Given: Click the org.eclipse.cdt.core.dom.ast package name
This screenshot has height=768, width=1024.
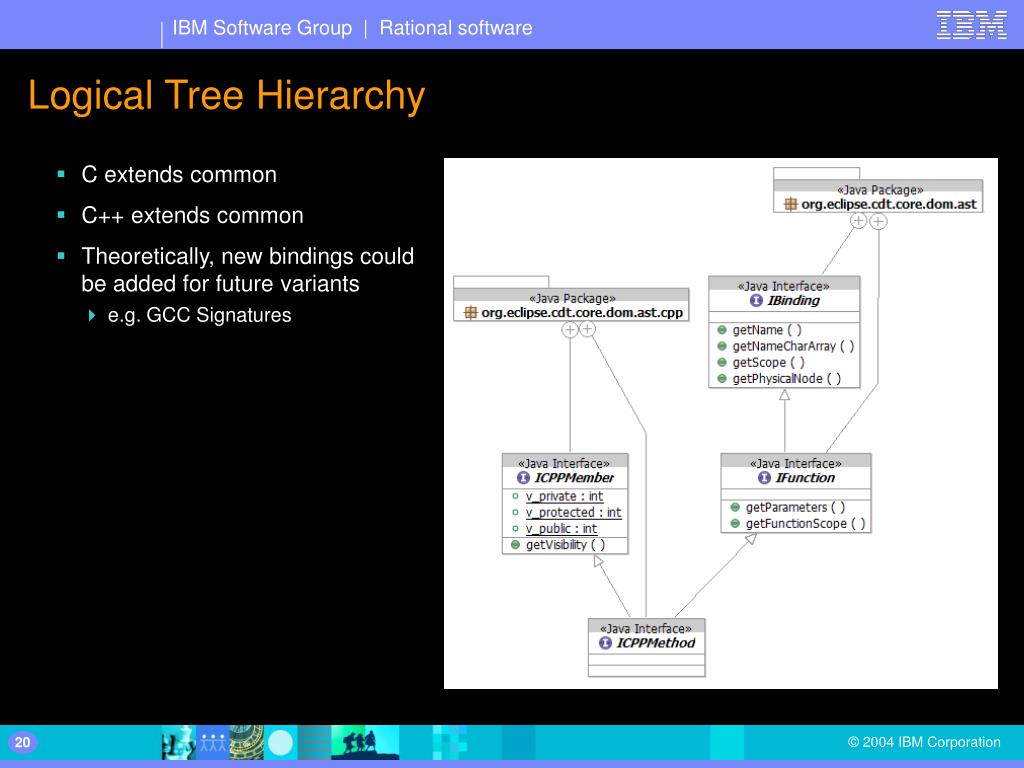Looking at the screenshot, I should pos(889,204).
